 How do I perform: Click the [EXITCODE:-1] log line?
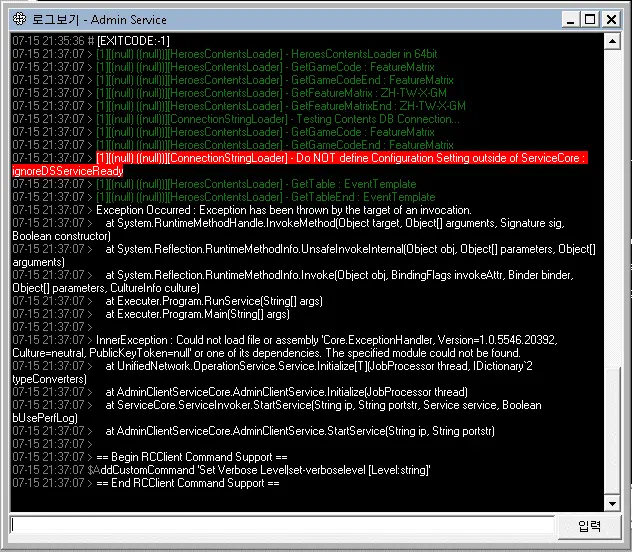91,41
